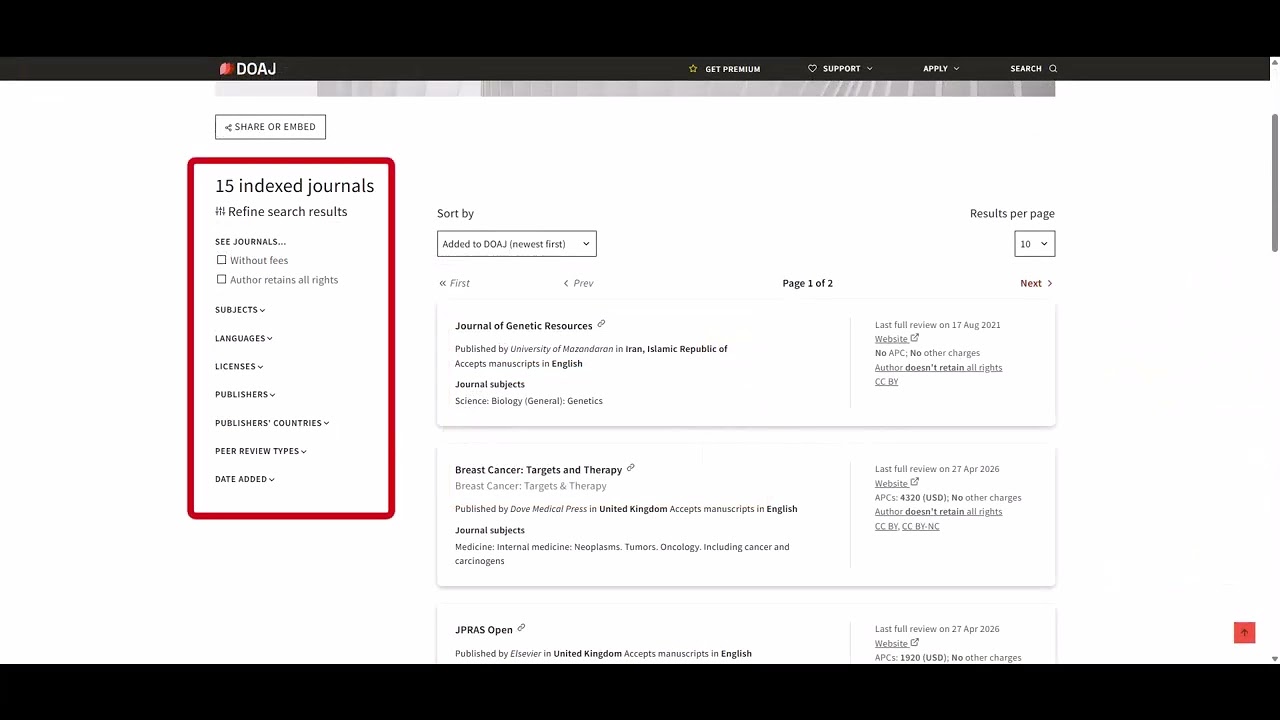Click the share icon in Share or Embed

coord(228,127)
